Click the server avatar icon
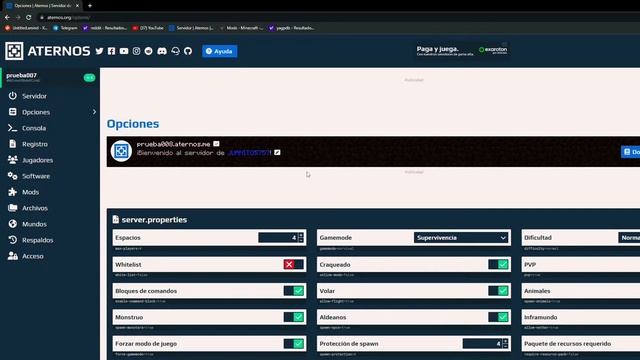This screenshot has height=360, width=640. [121, 151]
